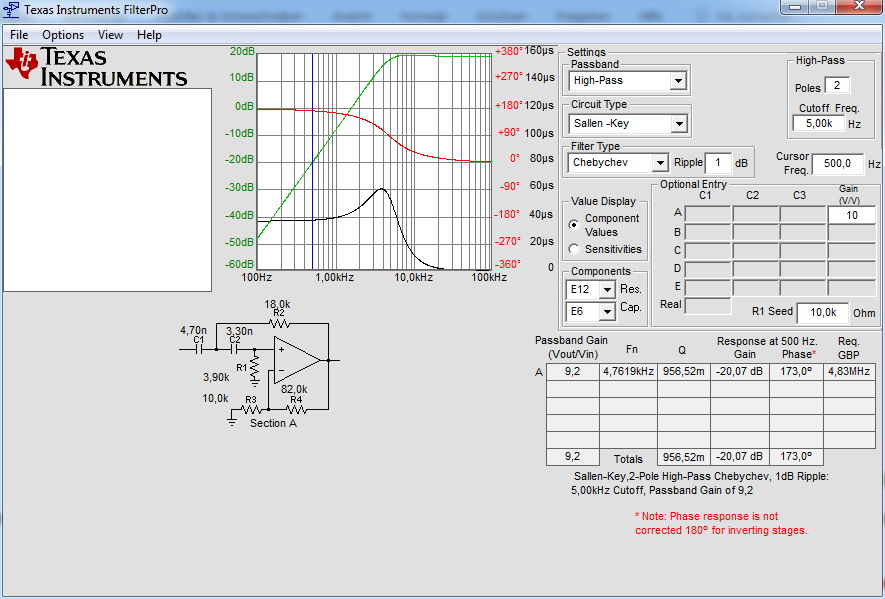Click the Sallen-Key 2-Pole High-Pass summary text
885x599 pixels.
point(700,483)
